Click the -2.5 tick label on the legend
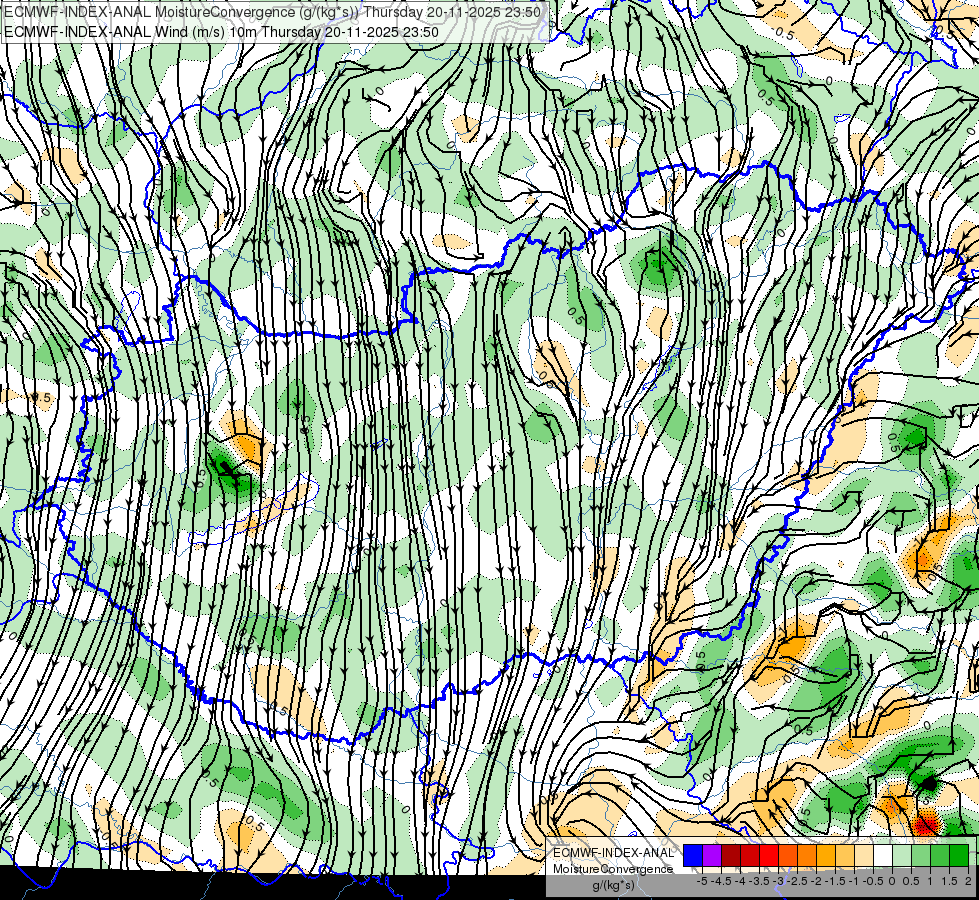Viewport: 979px width, 900px height. (797, 881)
